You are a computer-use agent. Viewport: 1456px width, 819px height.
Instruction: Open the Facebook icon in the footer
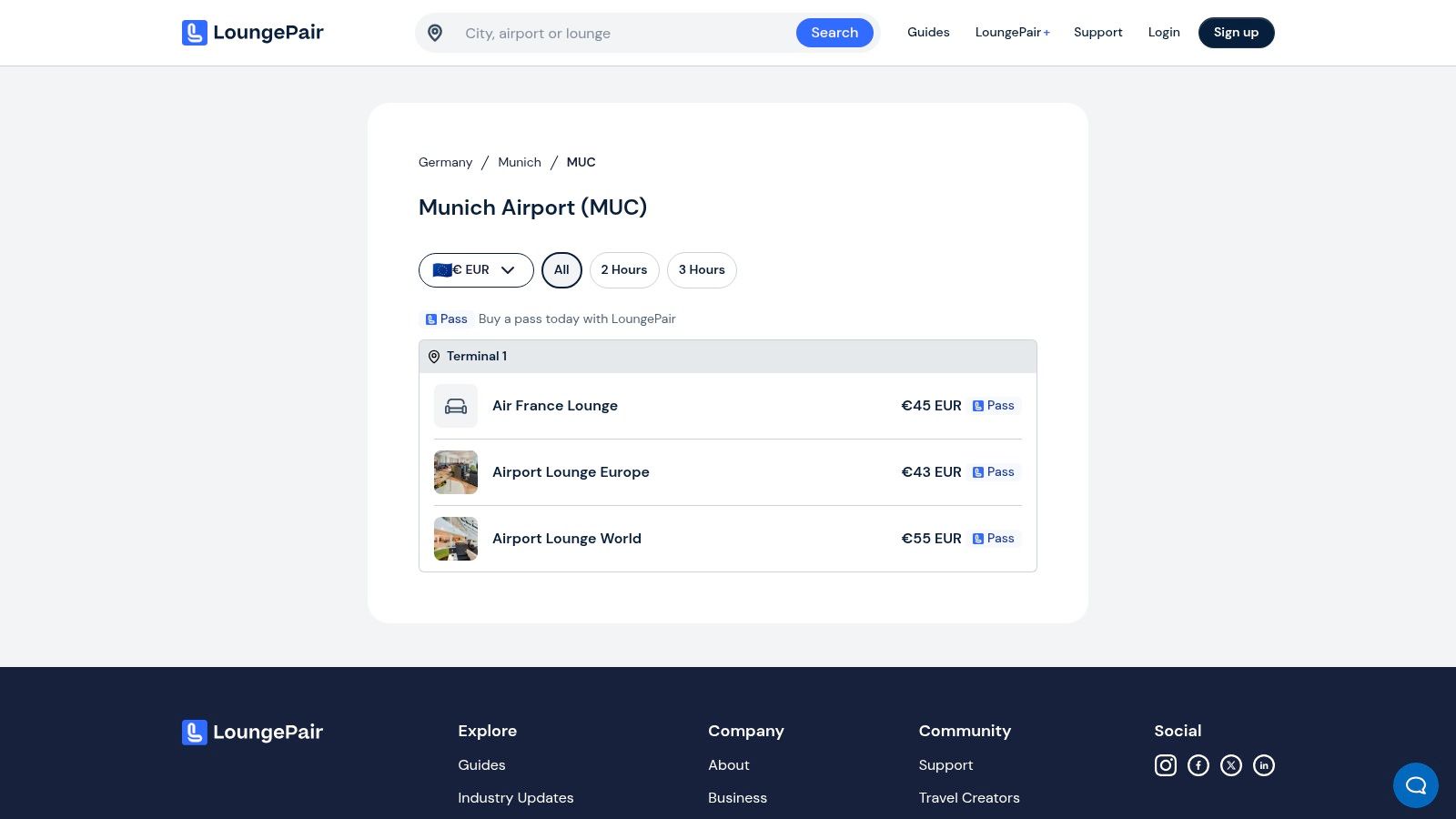(1198, 765)
